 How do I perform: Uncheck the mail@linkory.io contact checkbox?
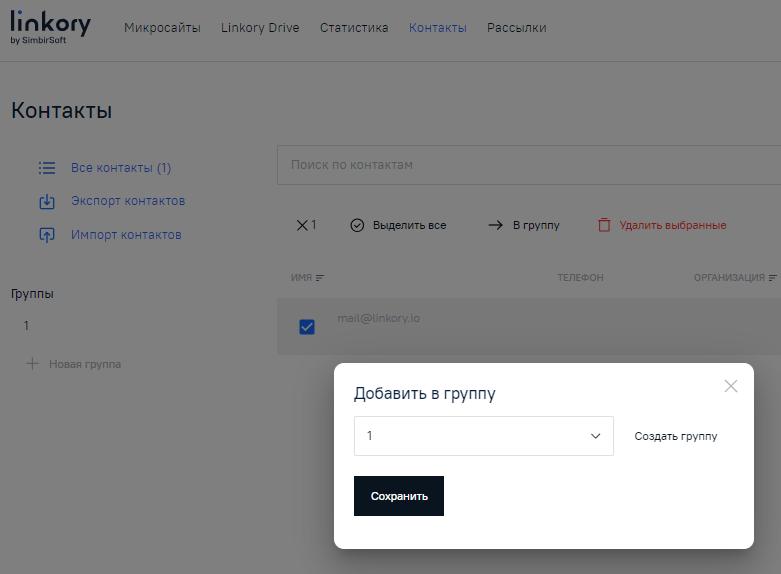point(307,327)
